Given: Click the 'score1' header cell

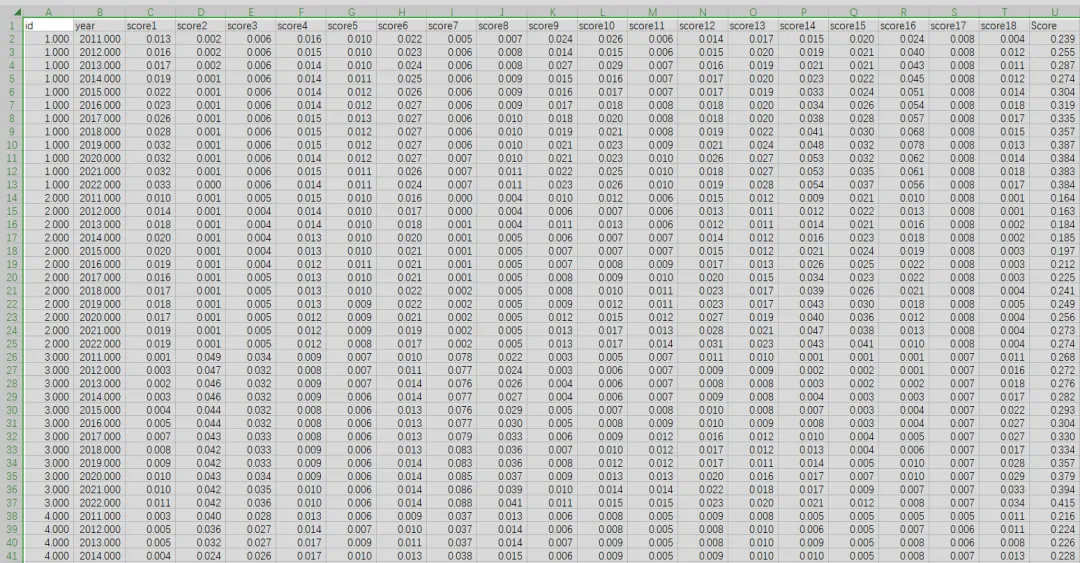Looking at the screenshot, I should click(x=149, y=25).
